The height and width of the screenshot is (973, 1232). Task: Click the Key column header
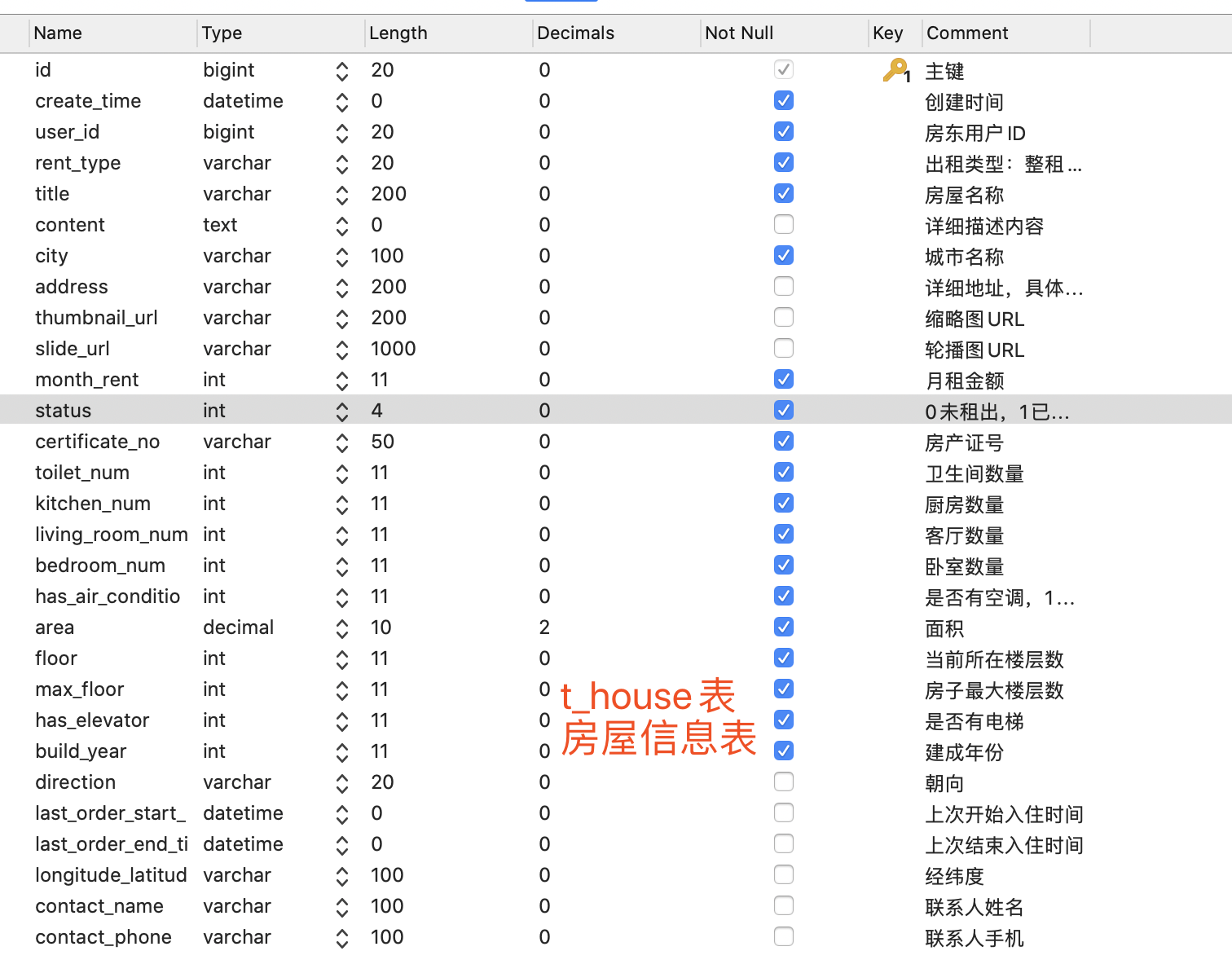click(895, 33)
